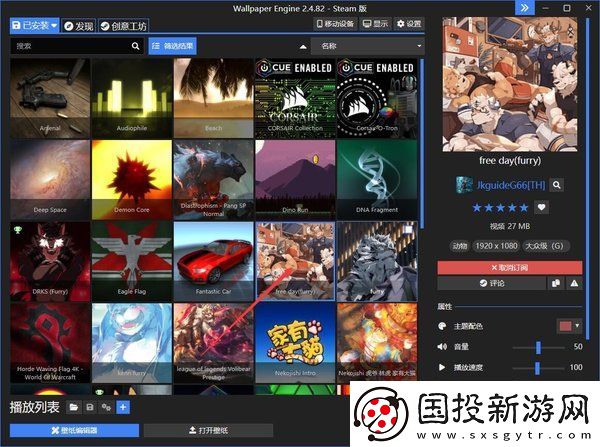Open the 移动设备 mobile device menu
This screenshot has width=600, height=447.
click(x=335, y=24)
